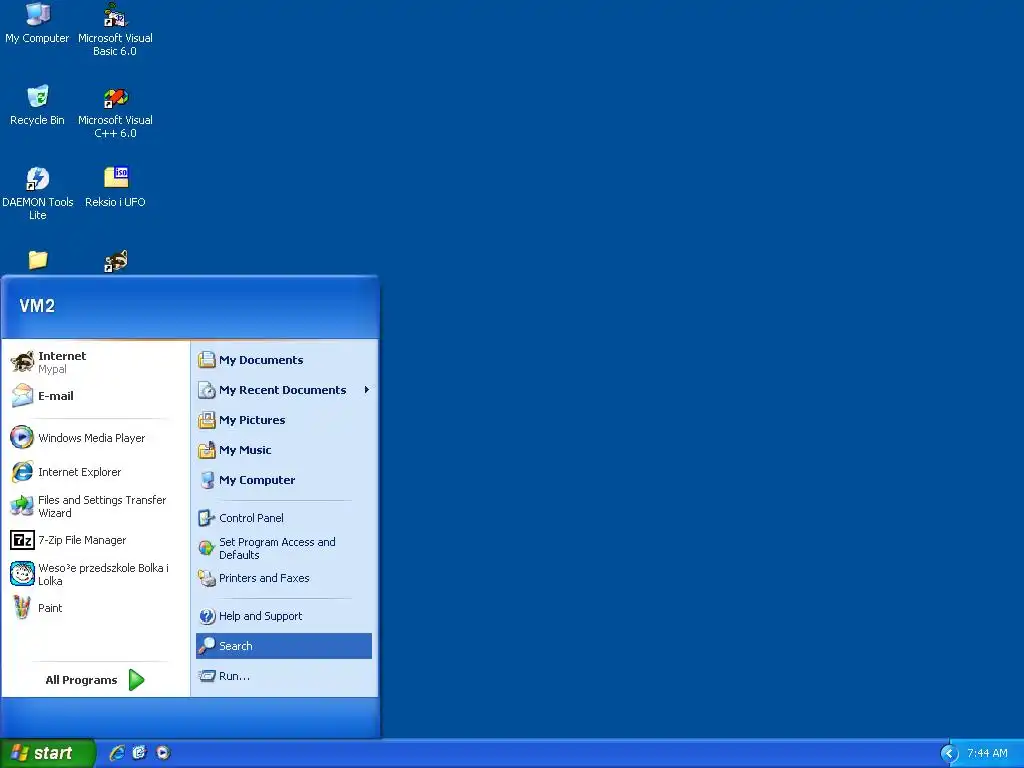The height and width of the screenshot is (768, 1024).
Task: Expand My Recent Documents submenu arrow
Action: click(366, 390)
